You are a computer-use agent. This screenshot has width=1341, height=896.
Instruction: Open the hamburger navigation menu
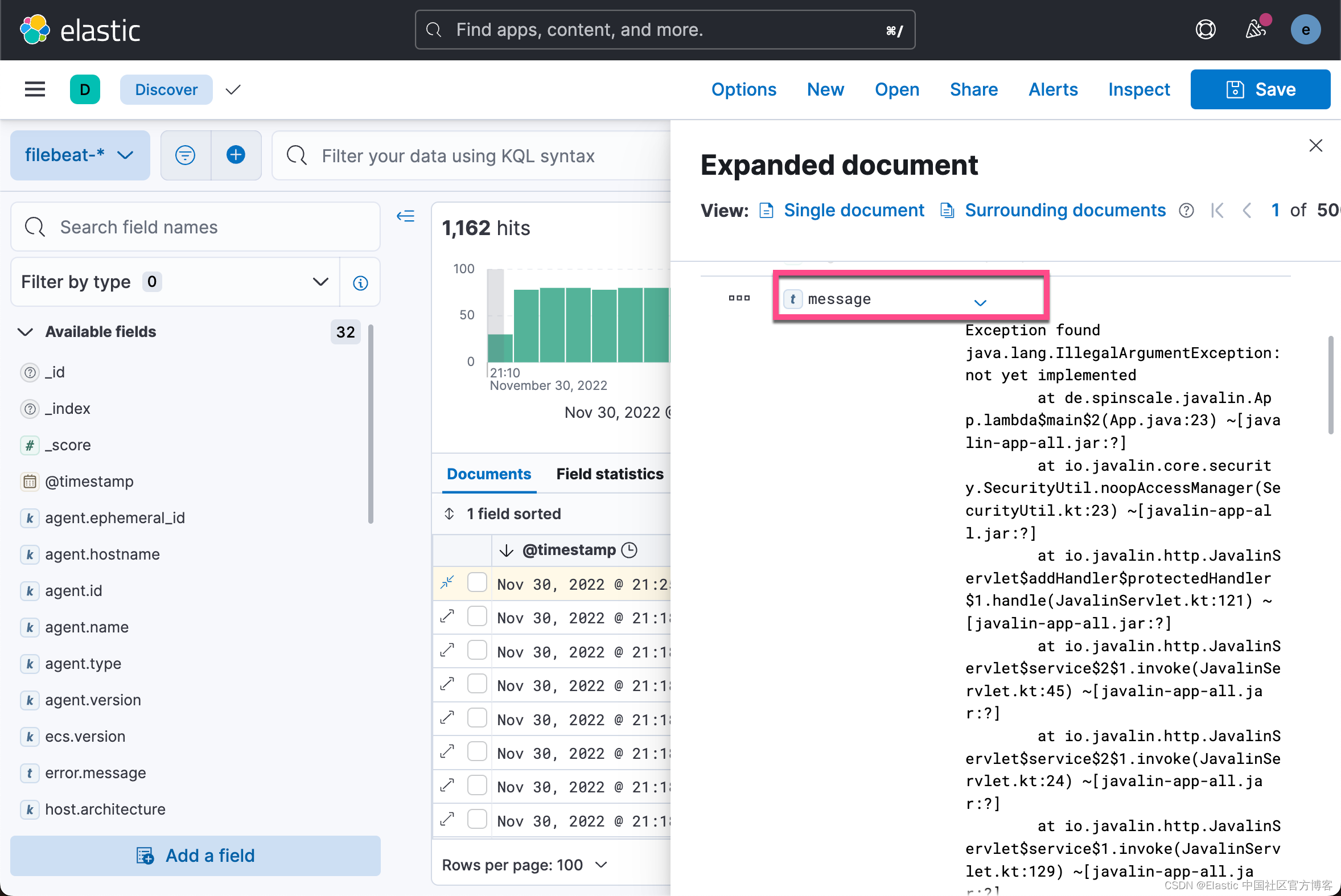pyautogui.click(x=35, y=89)
